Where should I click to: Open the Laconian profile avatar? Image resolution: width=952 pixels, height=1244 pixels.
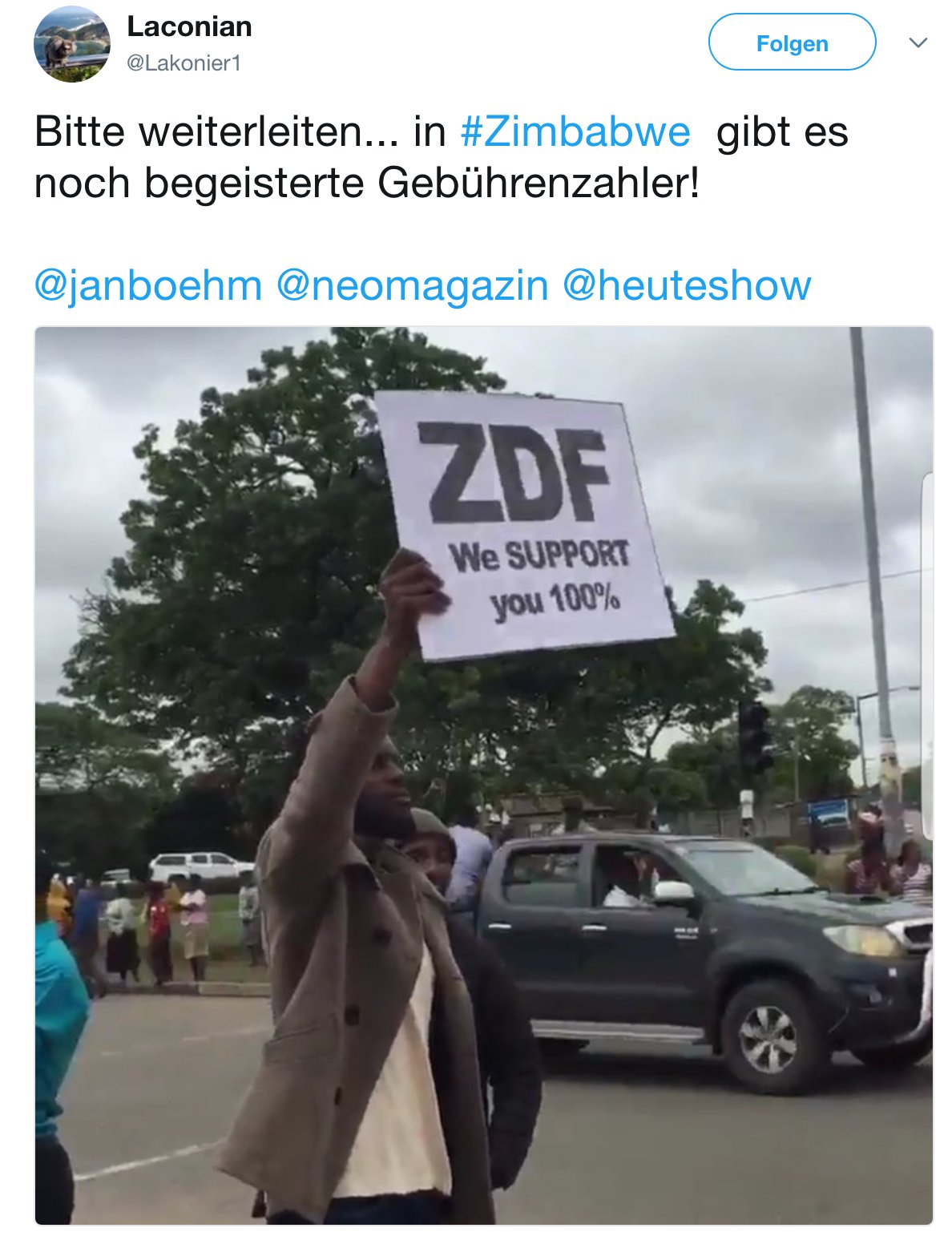click(x=71, y=44)
